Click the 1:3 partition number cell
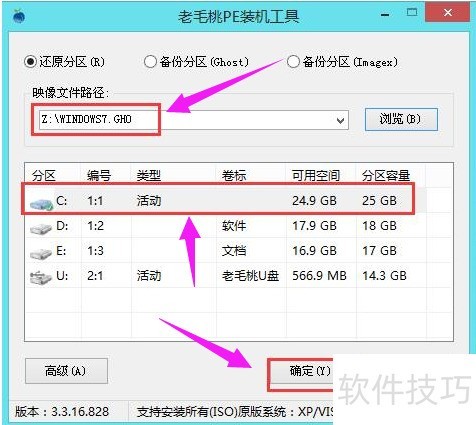 tap(95, 251)
